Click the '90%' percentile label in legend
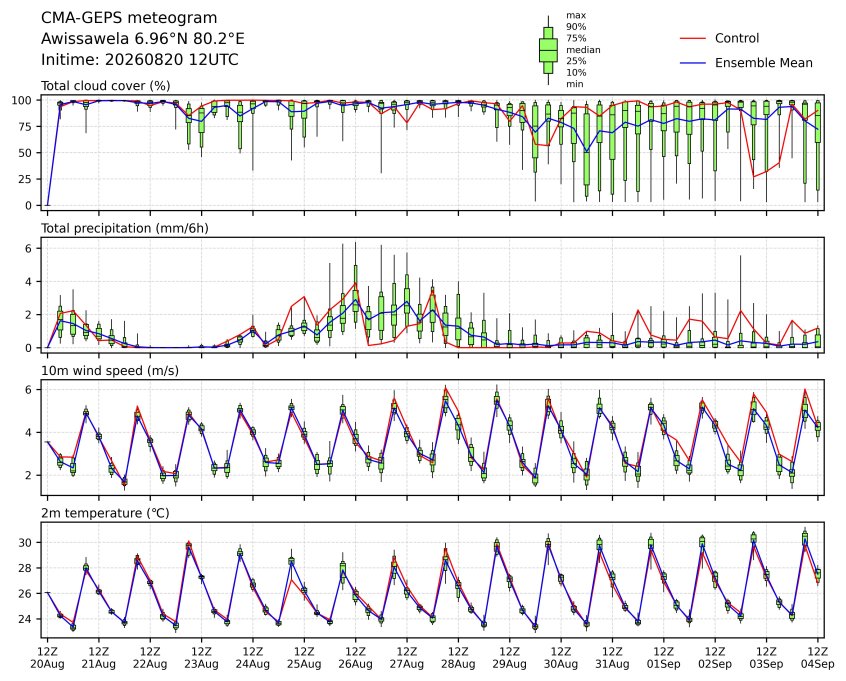 point(576,27)
